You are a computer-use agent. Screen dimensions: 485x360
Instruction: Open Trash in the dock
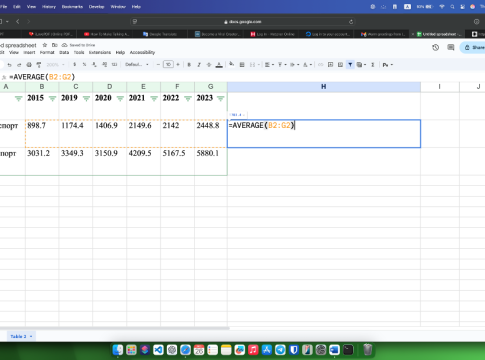point(368,350)
